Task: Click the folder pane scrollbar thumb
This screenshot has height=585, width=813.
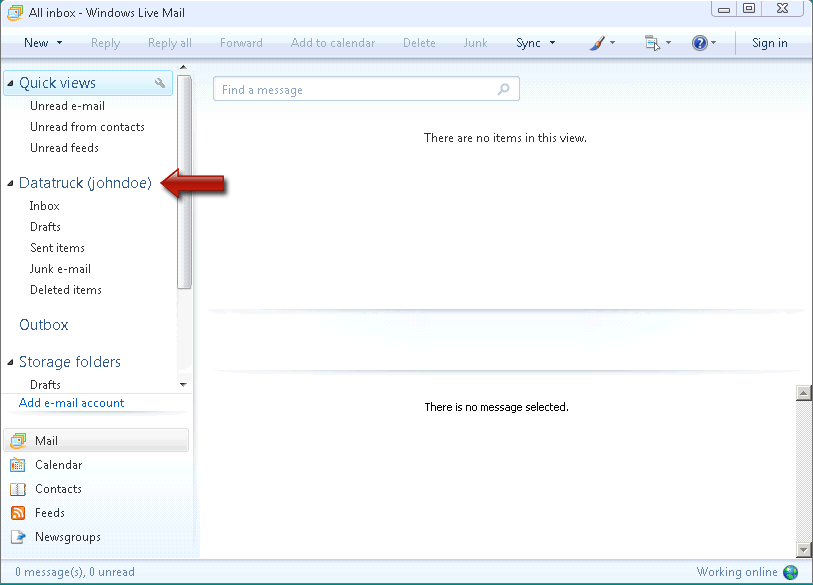Action: (x=184, y=182)
